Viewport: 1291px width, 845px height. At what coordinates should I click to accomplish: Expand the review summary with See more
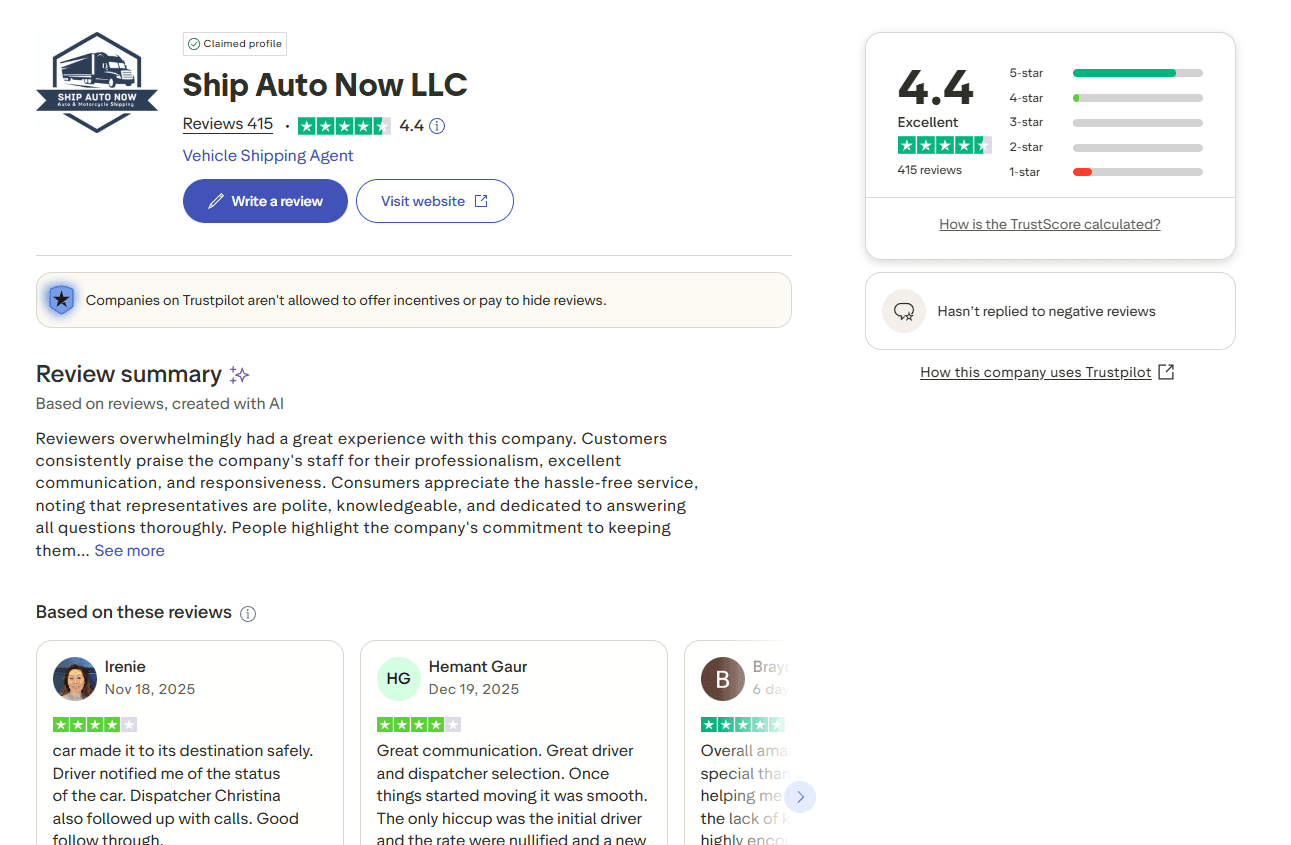tap(129, 551)
